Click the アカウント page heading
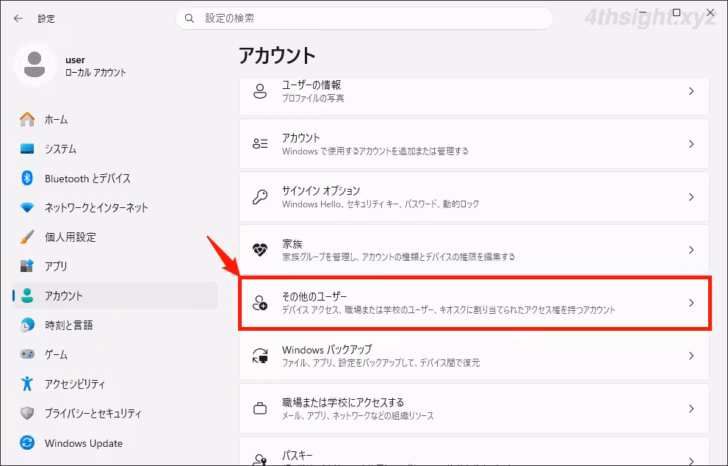 pos(277,56)
